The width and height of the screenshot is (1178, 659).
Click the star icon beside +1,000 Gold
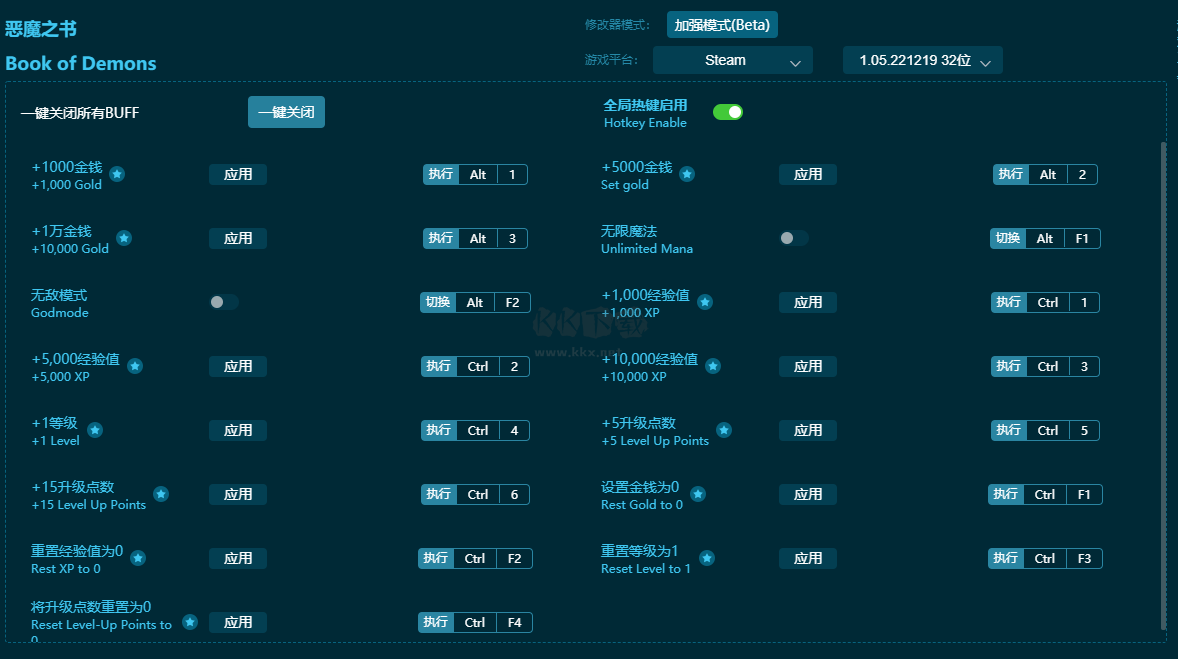(117, 174)
